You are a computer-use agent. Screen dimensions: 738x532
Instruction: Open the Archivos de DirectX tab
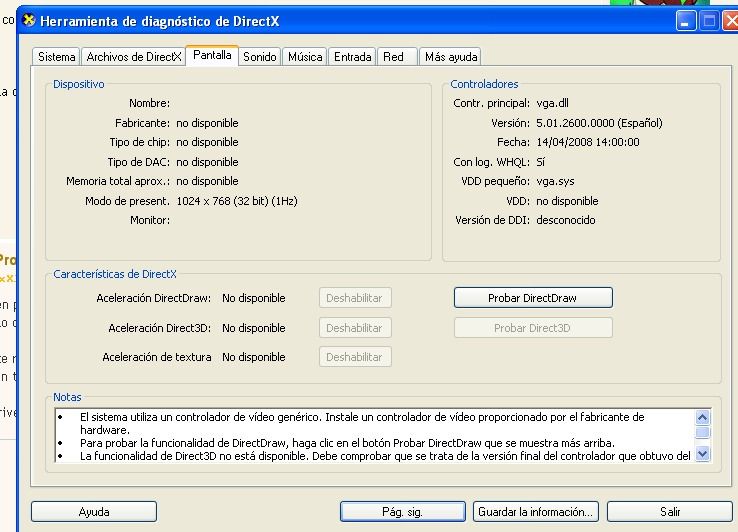tap(133, 57)
